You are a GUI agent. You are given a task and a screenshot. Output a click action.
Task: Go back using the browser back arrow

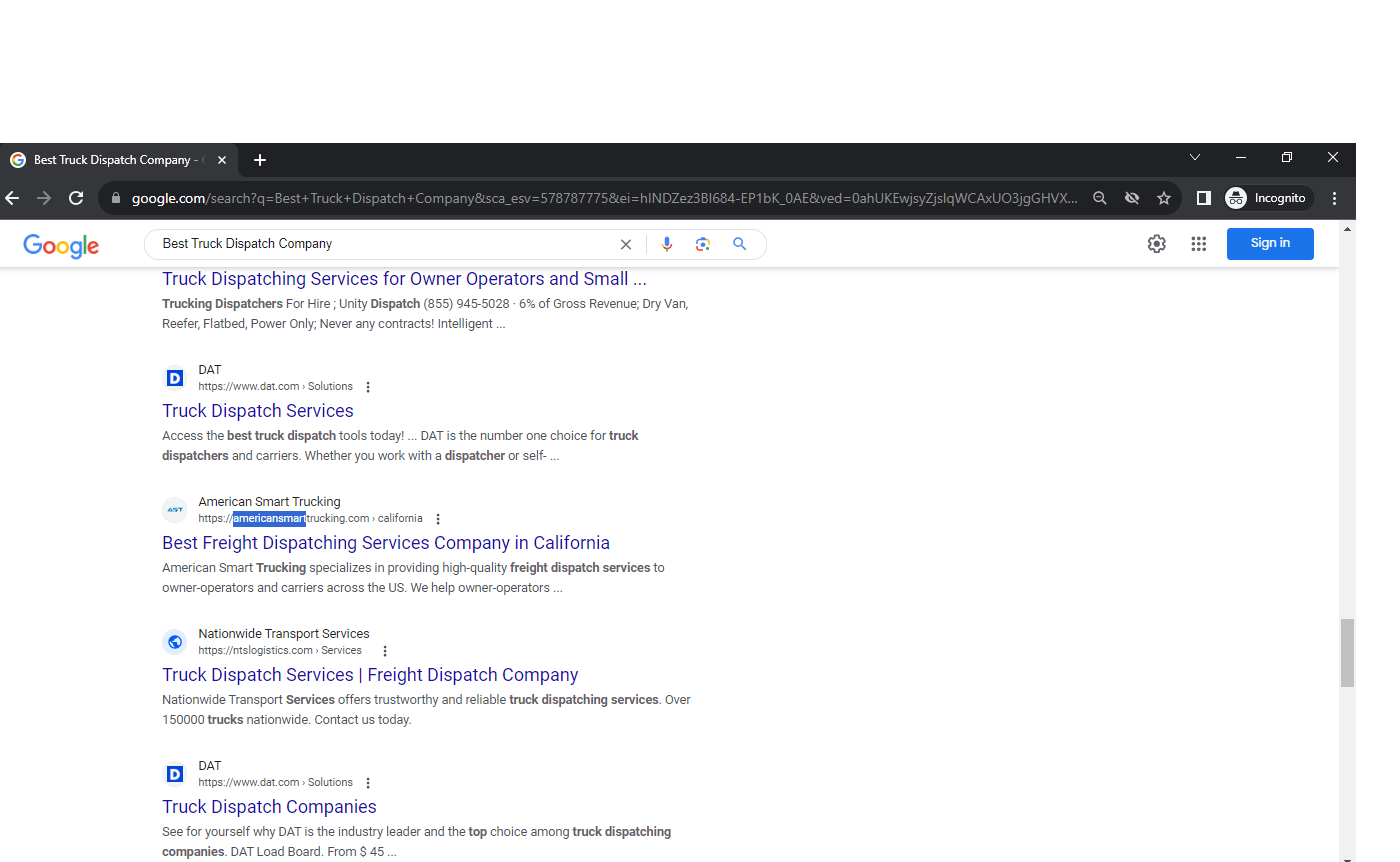click(12, 198)
